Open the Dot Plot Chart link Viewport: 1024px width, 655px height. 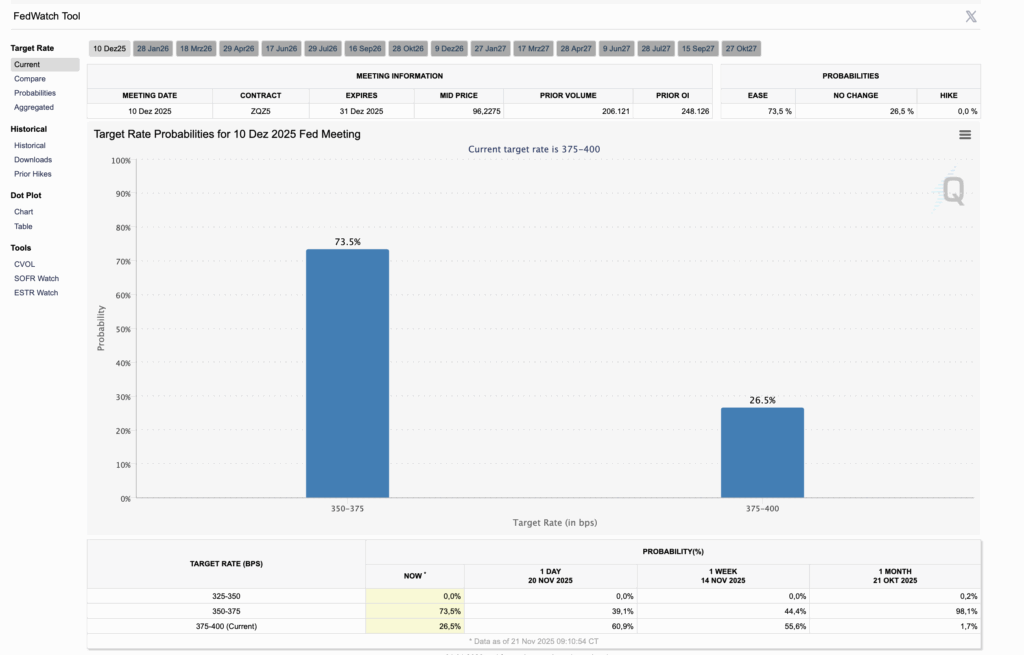click(x=24, y=212)
